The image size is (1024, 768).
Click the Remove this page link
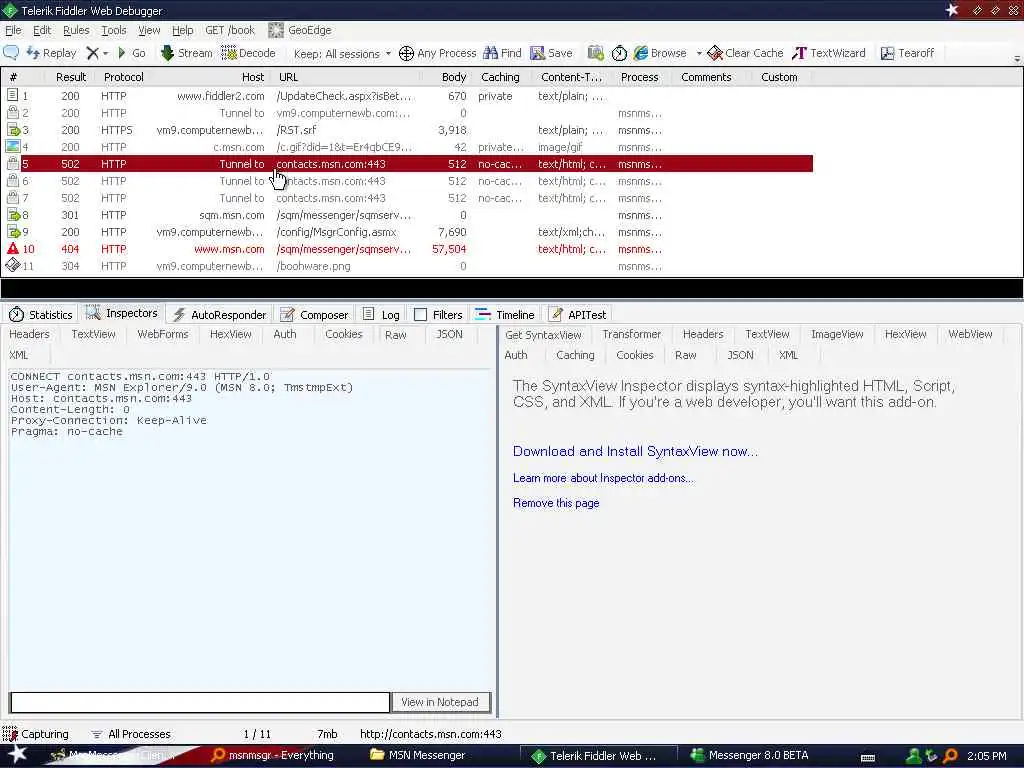pyautogui.click(x=556, y=503)
